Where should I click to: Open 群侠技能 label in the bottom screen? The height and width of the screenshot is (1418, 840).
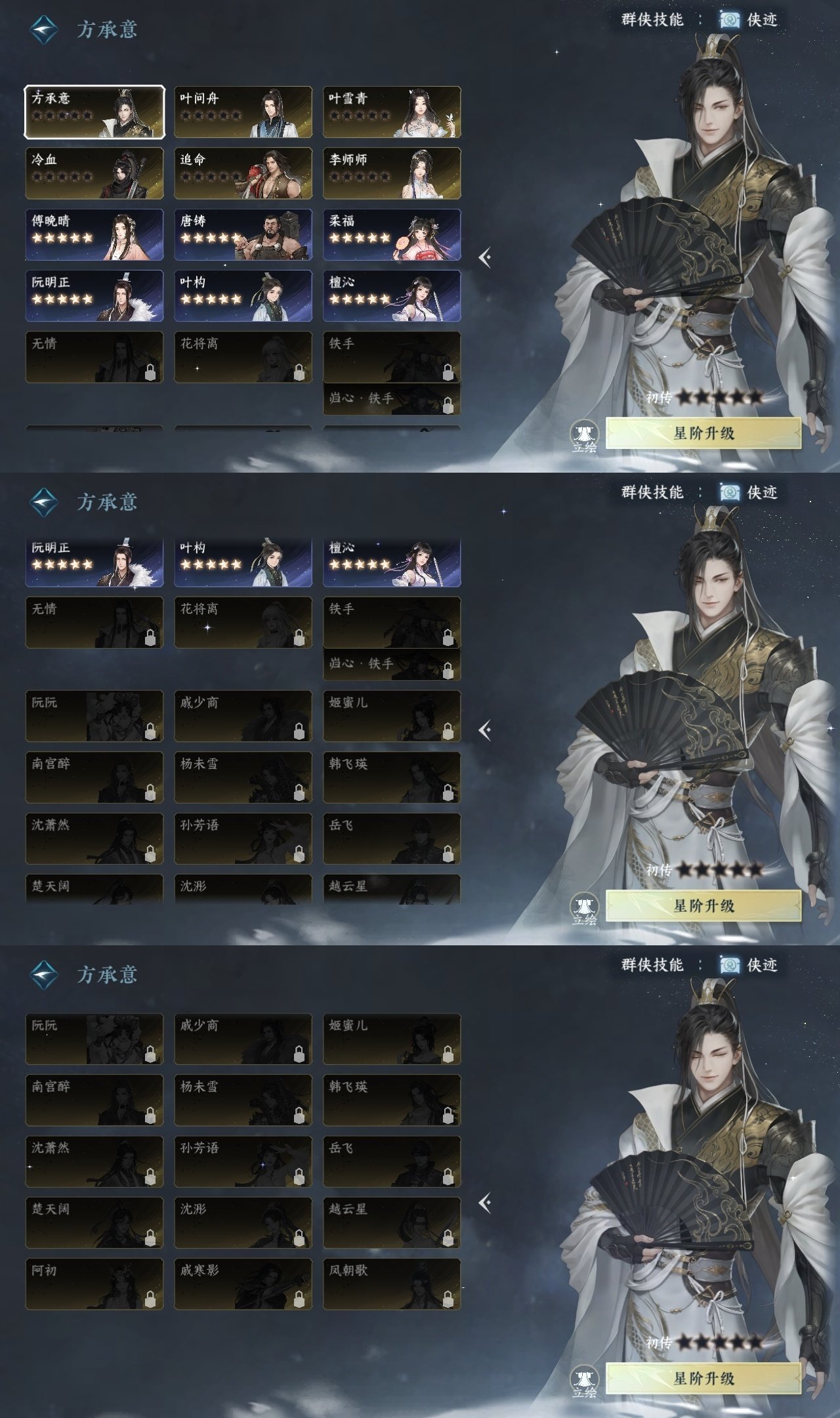(x=652, y=965)
